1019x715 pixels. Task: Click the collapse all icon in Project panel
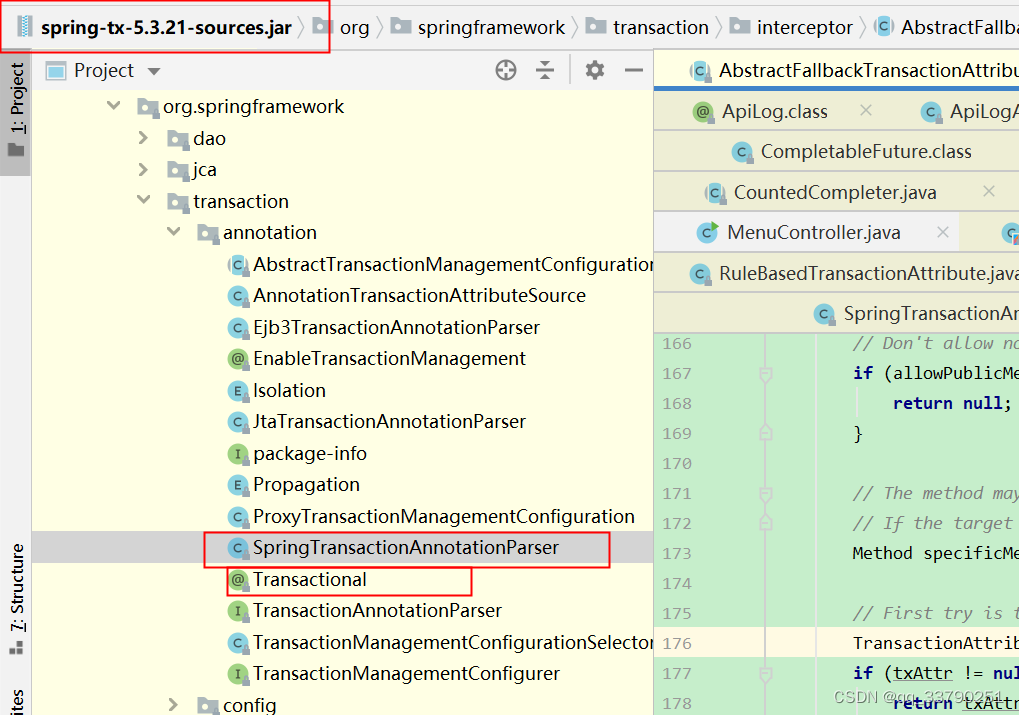[x=545, y=70]
